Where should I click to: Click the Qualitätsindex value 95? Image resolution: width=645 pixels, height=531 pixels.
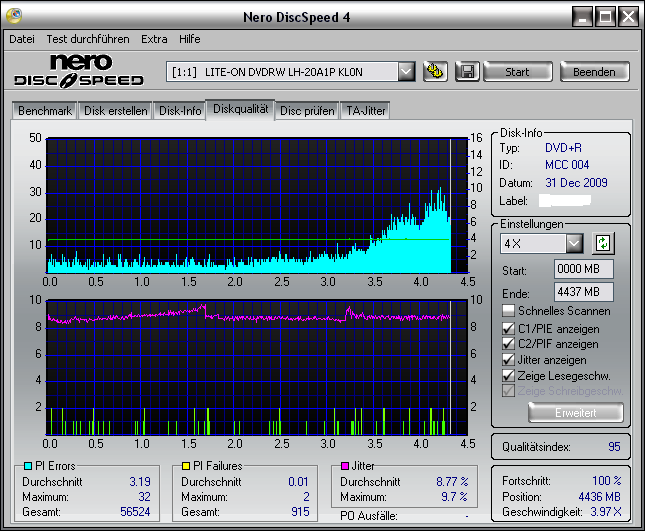coord(614,447)
